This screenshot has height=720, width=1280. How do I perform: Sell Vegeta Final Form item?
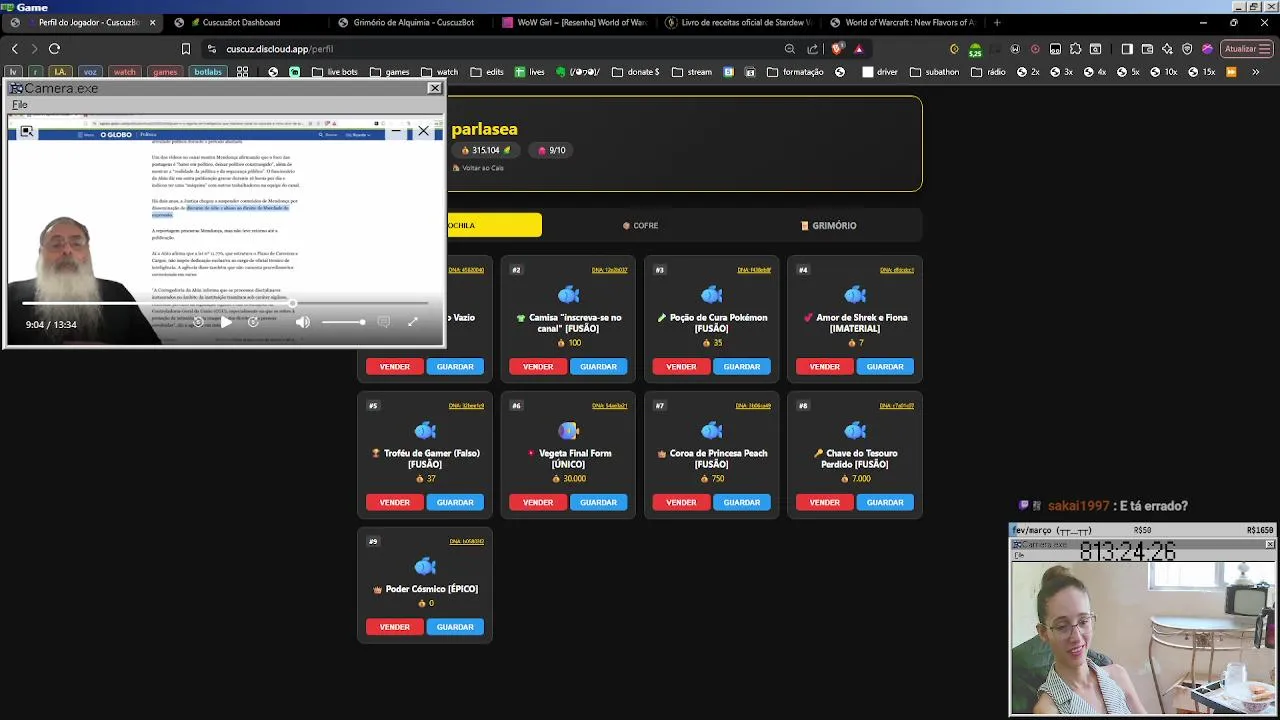tap(538, 502)
